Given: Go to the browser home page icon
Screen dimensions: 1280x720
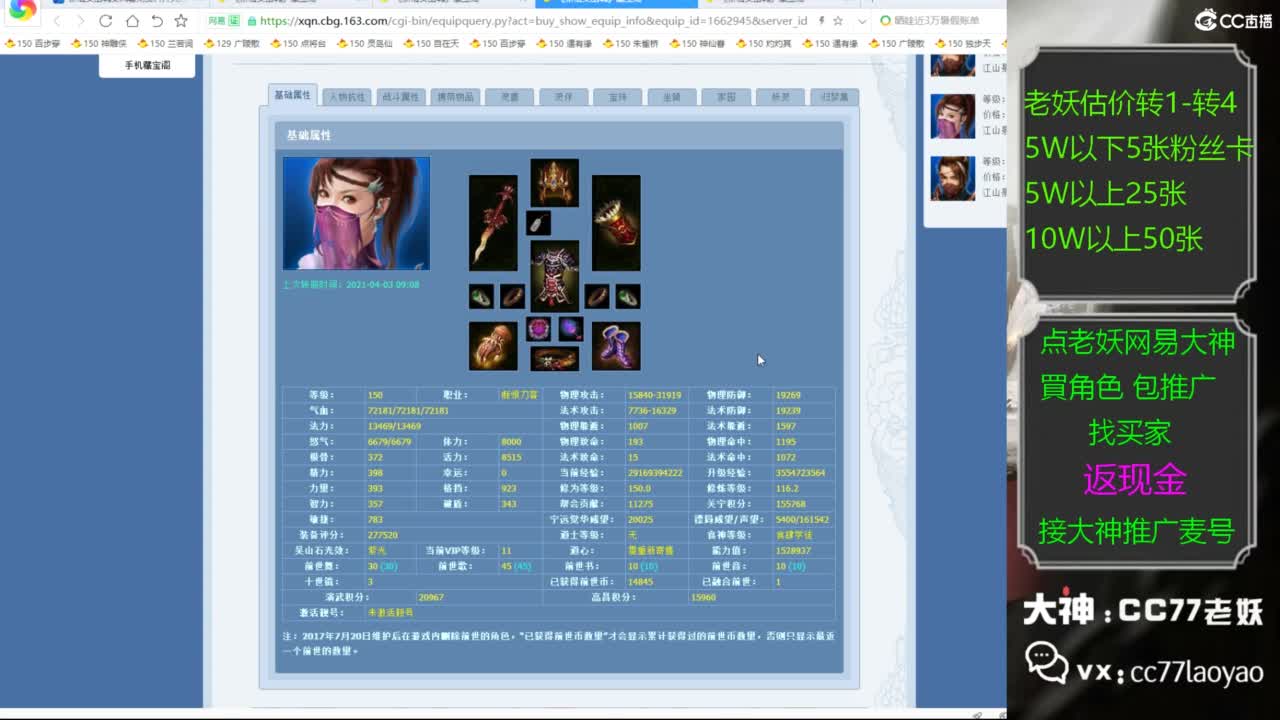Looking at the screenshot, I should coord(132,21).
